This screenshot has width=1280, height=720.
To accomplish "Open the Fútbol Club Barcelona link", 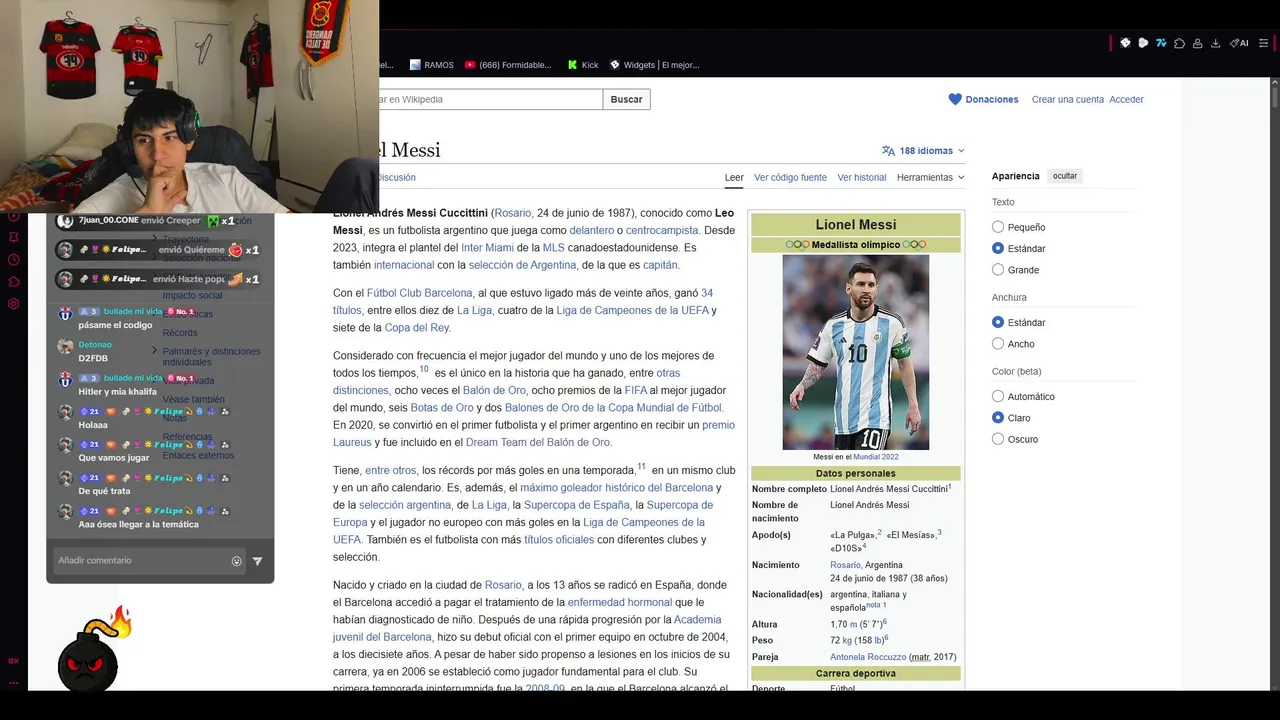I will point(419,293).
